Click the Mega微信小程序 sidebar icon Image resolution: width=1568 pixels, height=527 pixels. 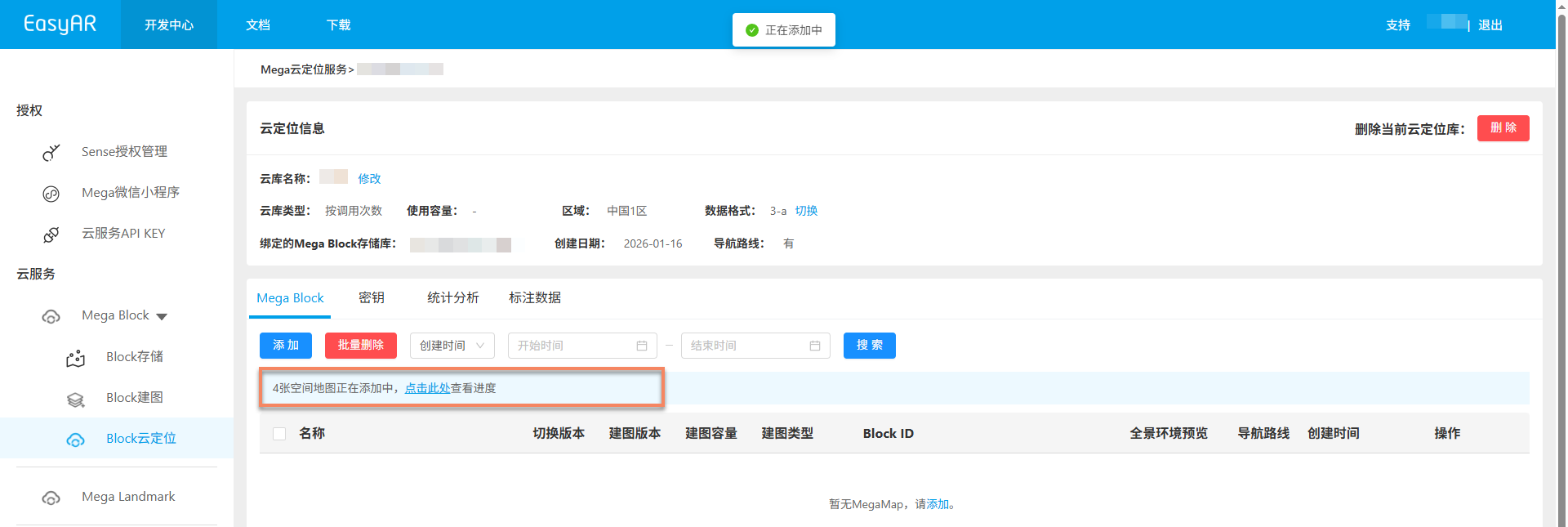coord(51,194)
